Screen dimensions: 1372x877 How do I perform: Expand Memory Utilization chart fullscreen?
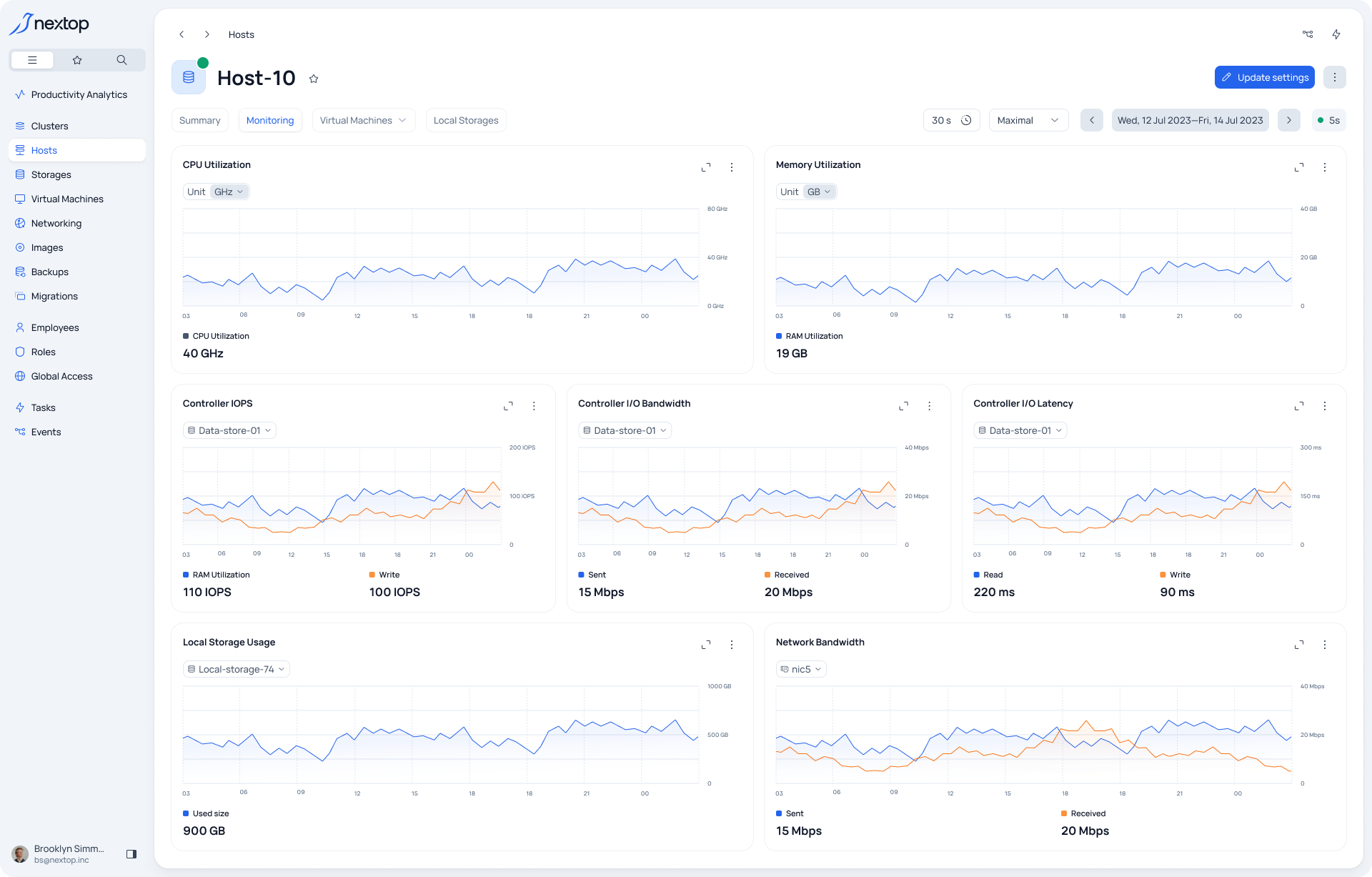1299,167
